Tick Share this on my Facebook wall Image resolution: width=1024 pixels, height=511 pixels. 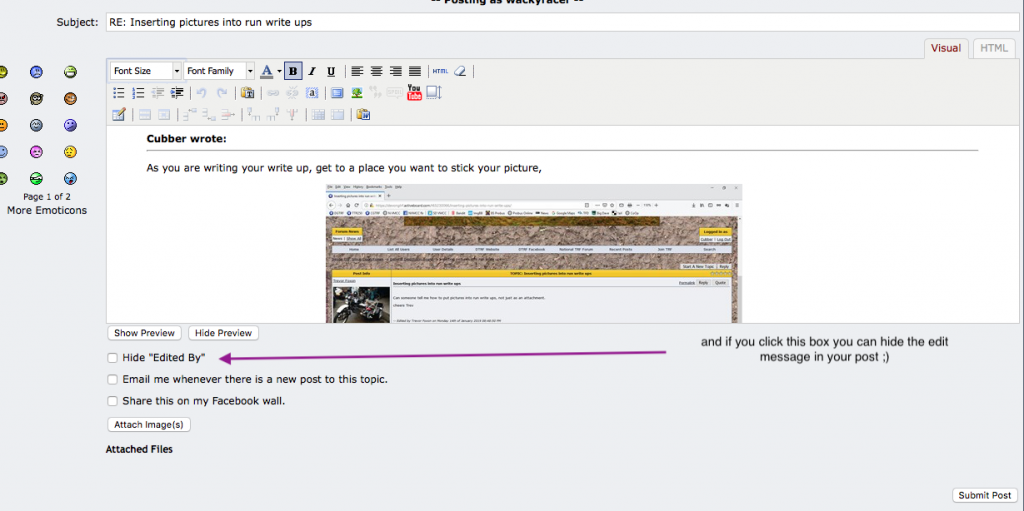(x=113, y=401)
